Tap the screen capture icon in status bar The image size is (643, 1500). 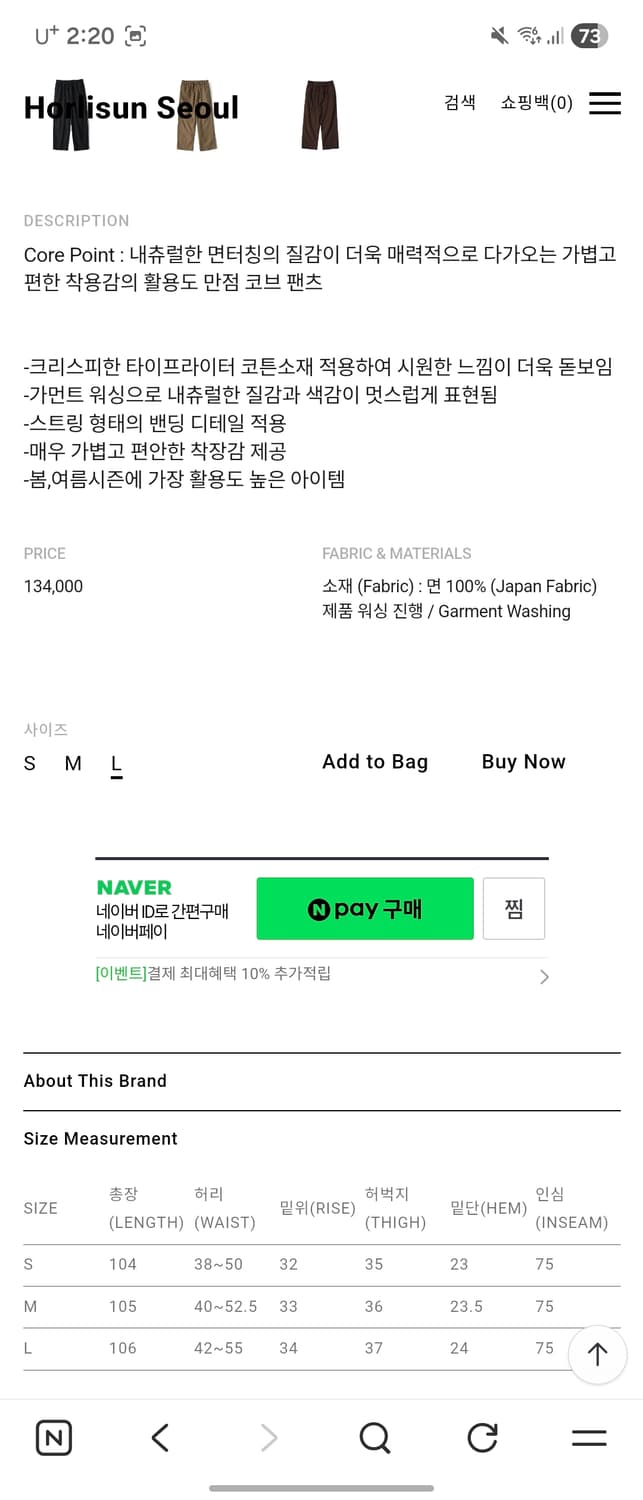pyautogui.click(x=134, y=35)
